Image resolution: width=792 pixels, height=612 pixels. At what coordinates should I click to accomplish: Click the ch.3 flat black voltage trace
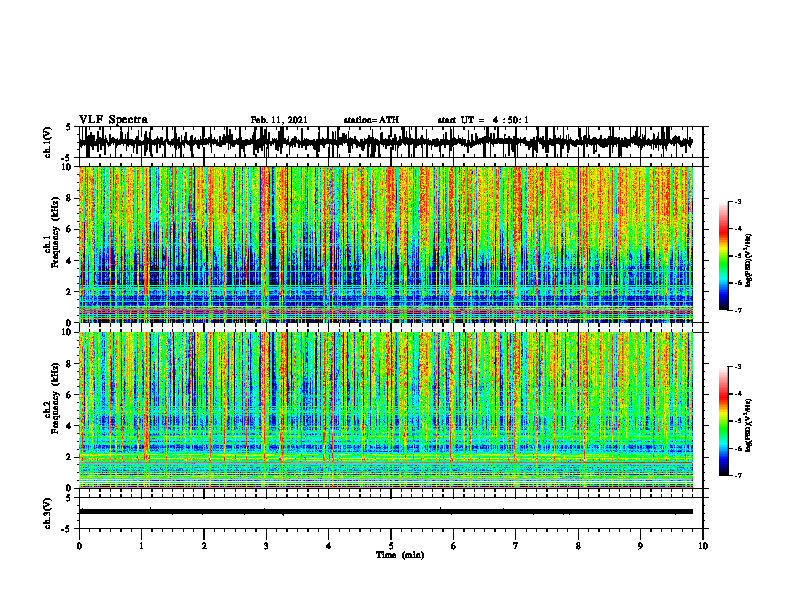[386, 512]
